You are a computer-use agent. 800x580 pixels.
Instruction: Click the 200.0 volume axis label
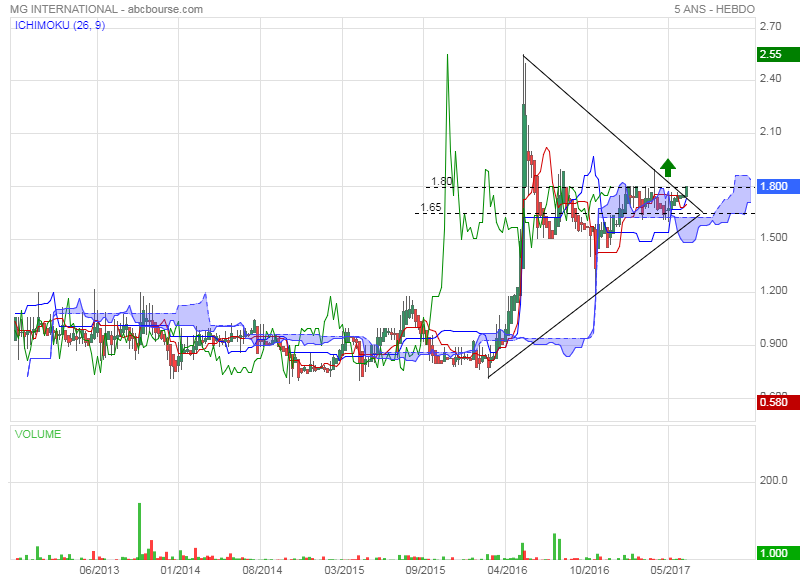773,481
